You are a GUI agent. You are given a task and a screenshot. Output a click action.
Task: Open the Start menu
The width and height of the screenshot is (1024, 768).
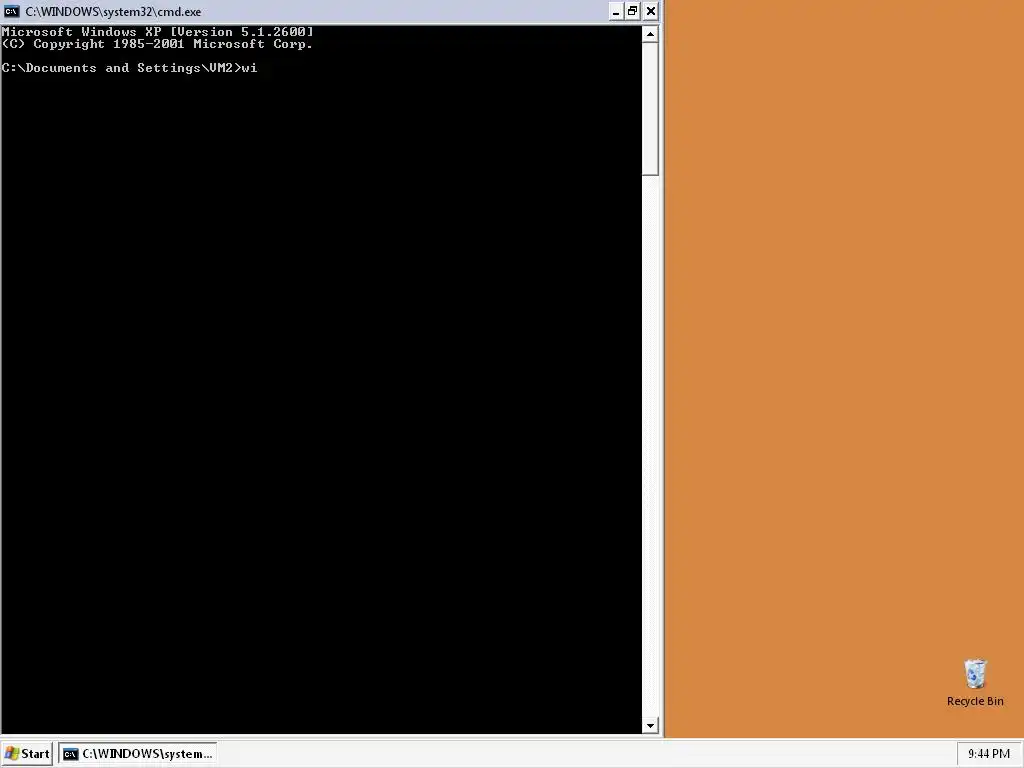pos(27,754)
